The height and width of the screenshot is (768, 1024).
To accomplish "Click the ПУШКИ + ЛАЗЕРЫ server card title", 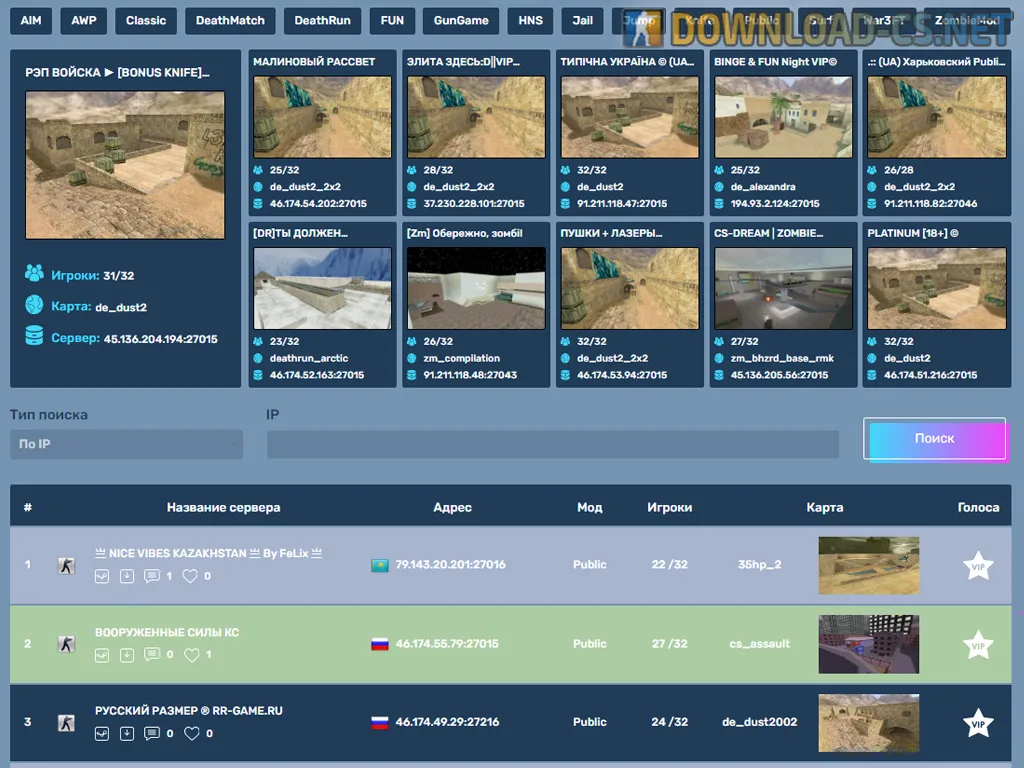I will (x=611, y=233).
